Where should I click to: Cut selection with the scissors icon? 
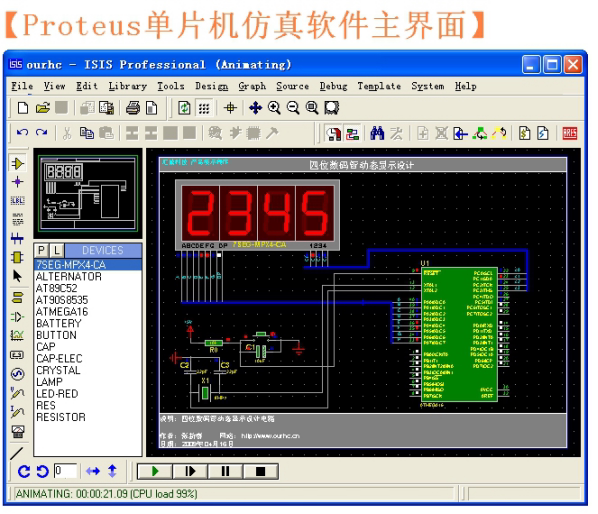(x=67, y=133)
